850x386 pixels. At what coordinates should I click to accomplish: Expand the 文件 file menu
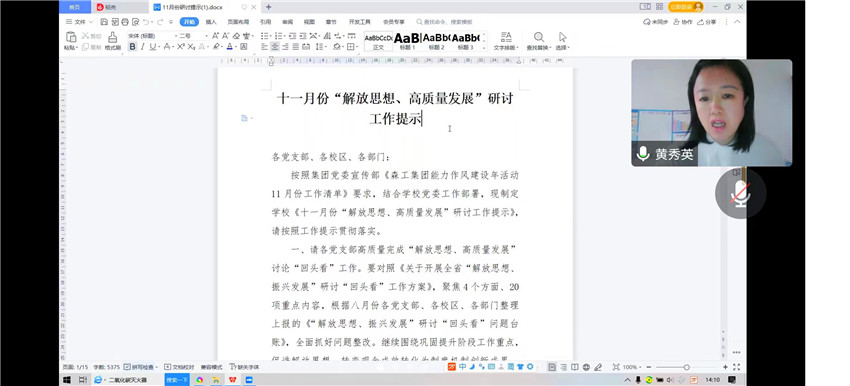79,22
